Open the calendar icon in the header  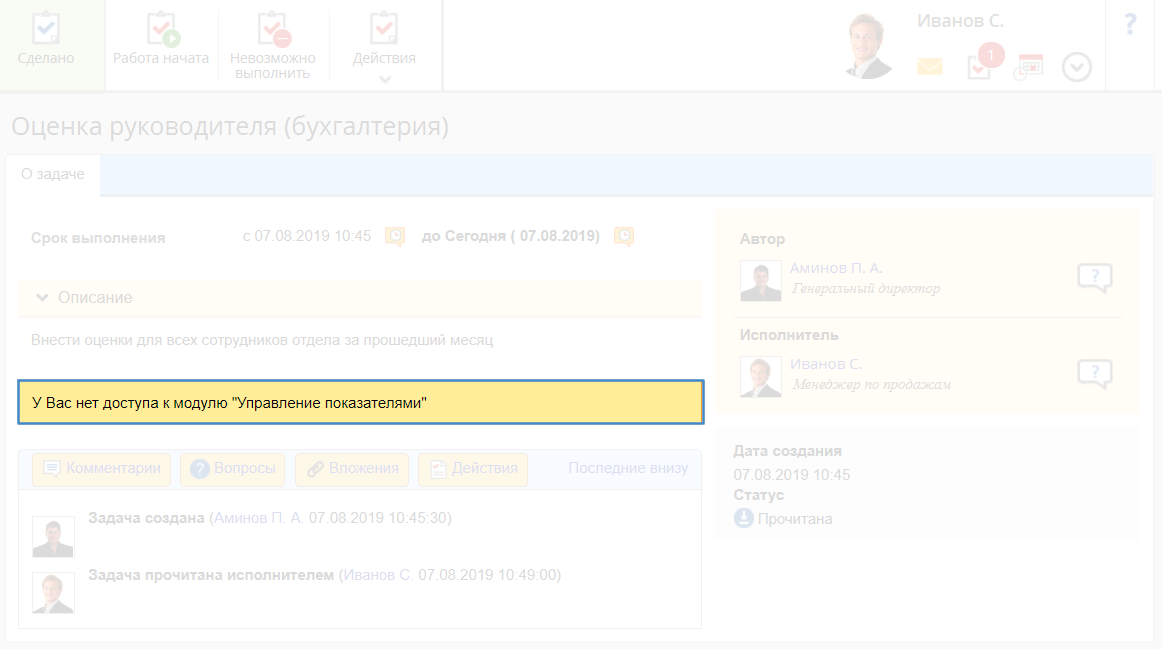1028,67
